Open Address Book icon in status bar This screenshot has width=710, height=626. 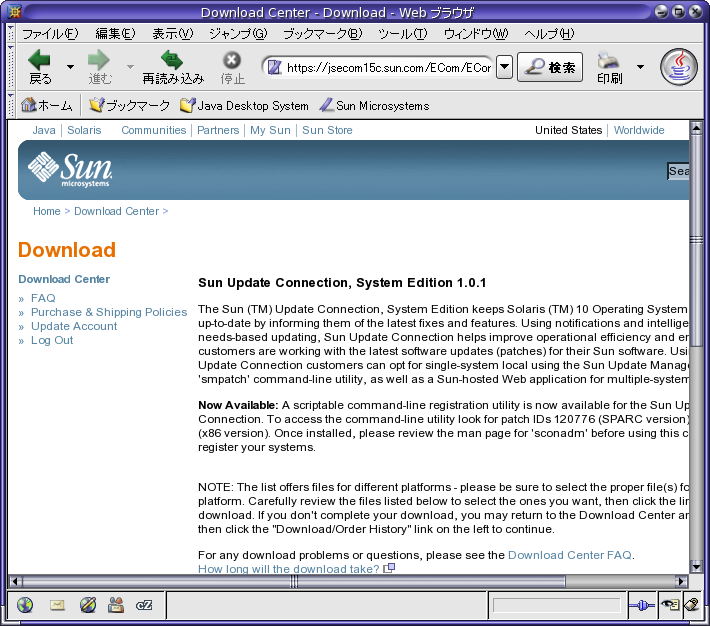coord(116,605)
